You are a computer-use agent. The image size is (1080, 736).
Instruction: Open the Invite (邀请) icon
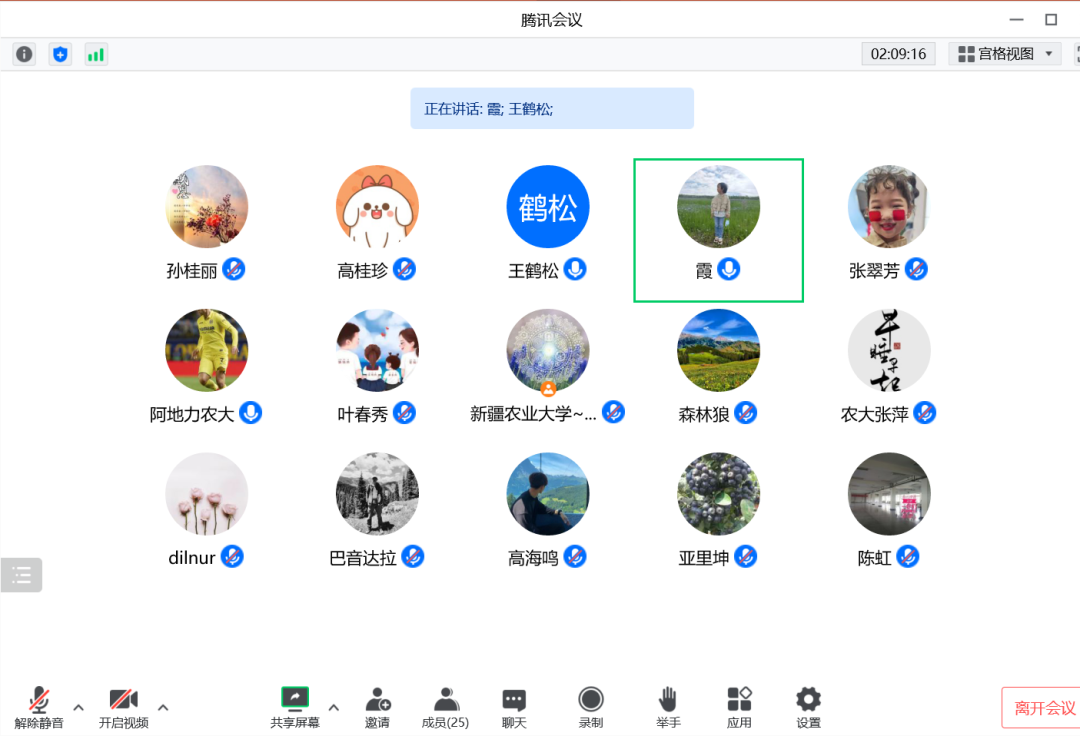coord(377,706)
